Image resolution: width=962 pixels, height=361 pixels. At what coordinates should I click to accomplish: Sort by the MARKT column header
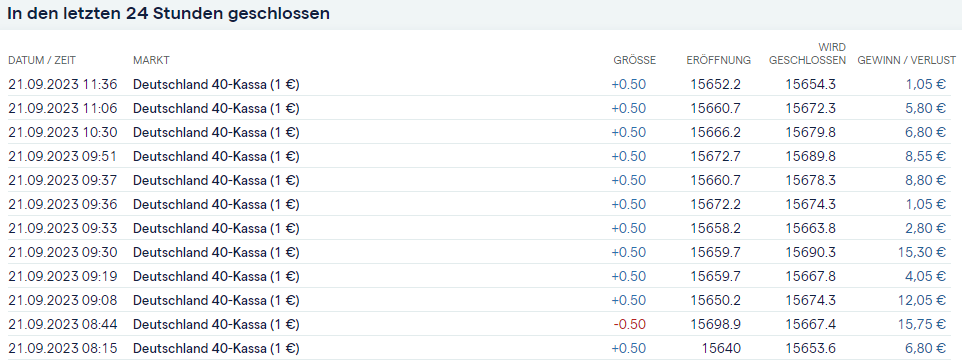click(x=151, y=60)
